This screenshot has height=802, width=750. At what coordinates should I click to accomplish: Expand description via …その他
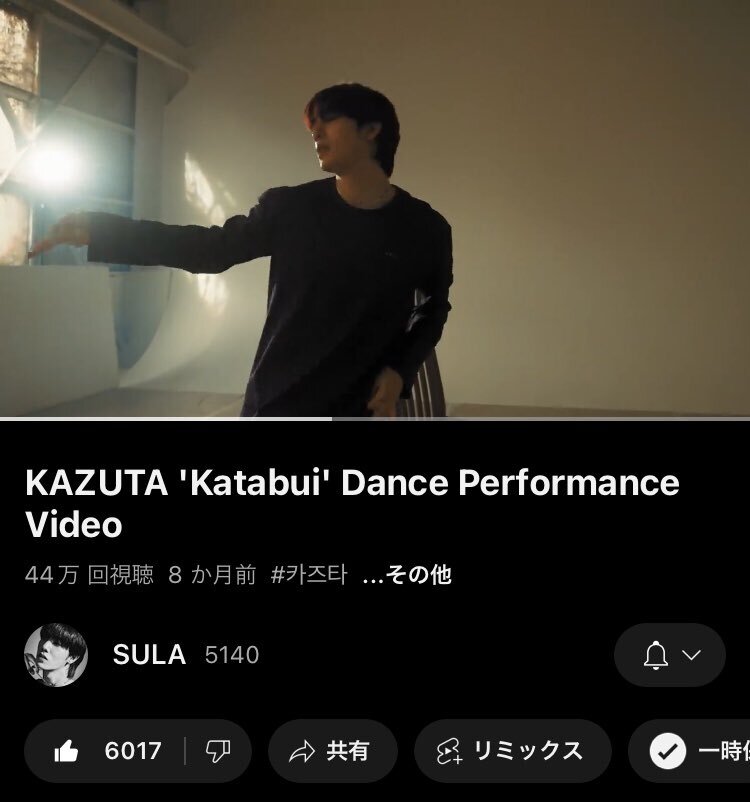coord(407,575)
